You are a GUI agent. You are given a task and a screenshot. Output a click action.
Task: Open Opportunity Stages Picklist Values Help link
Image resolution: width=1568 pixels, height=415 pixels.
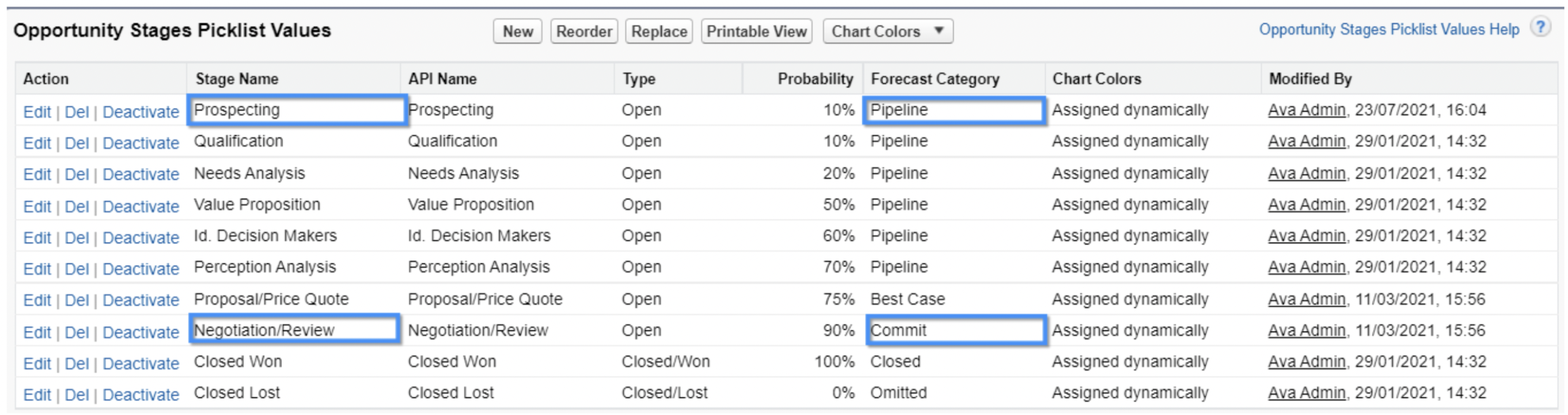point(1389,30)
